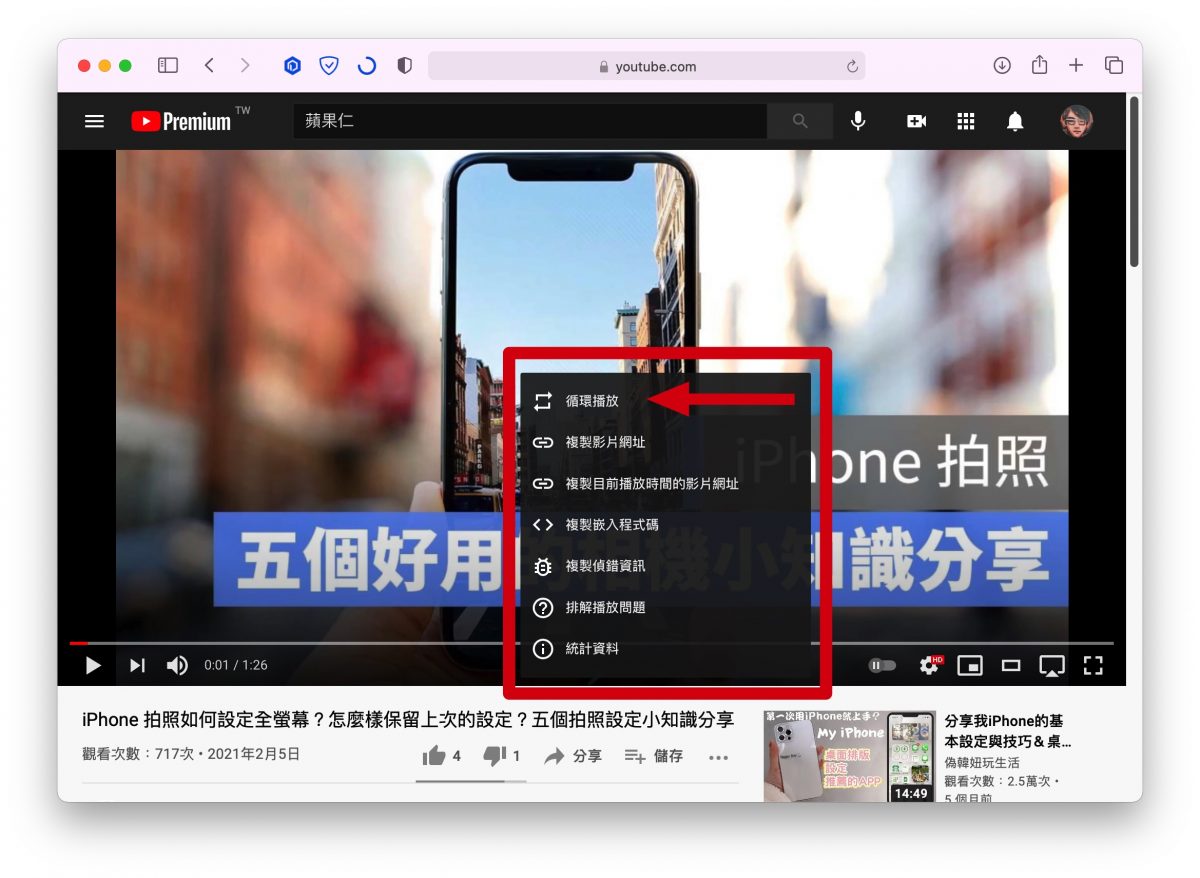Play the video
The height and width of the screenshot is (878, 1200).
tap(93, 665)
